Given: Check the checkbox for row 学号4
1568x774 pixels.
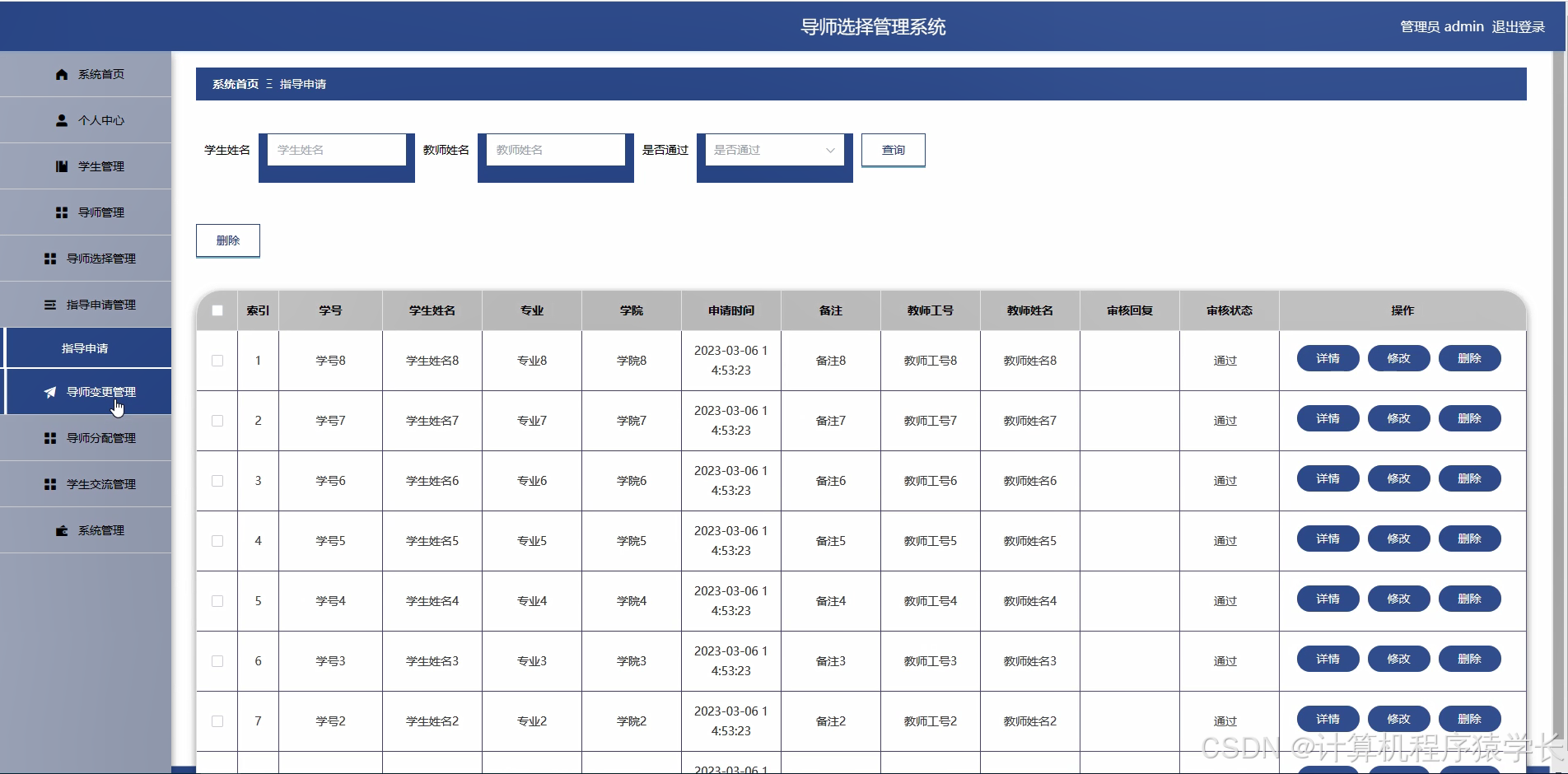Looking at the screenshot, I should pos(217,601).
